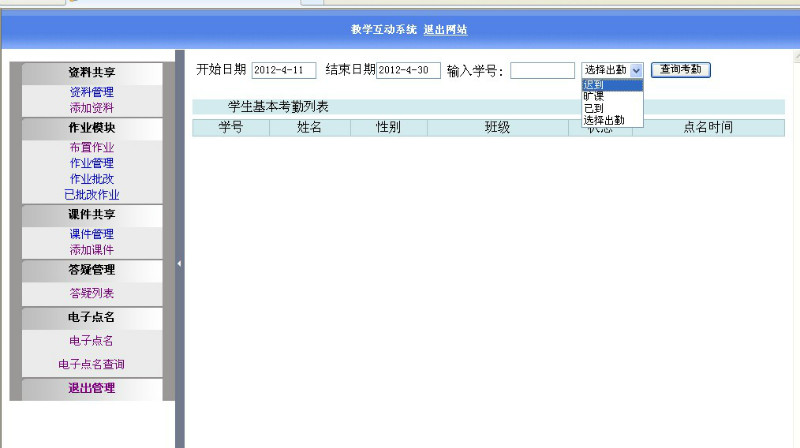Click the 退出网站 link in header

(445, 30)
